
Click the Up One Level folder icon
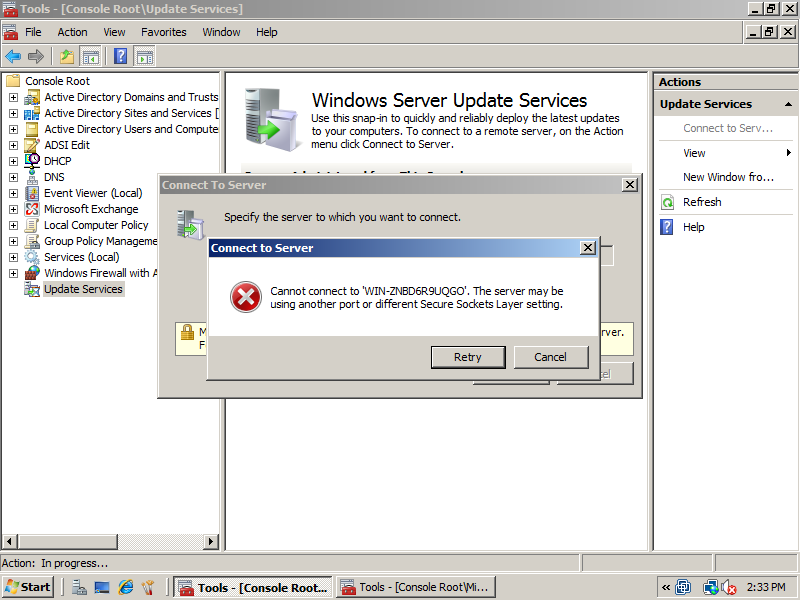click(67, 56)
